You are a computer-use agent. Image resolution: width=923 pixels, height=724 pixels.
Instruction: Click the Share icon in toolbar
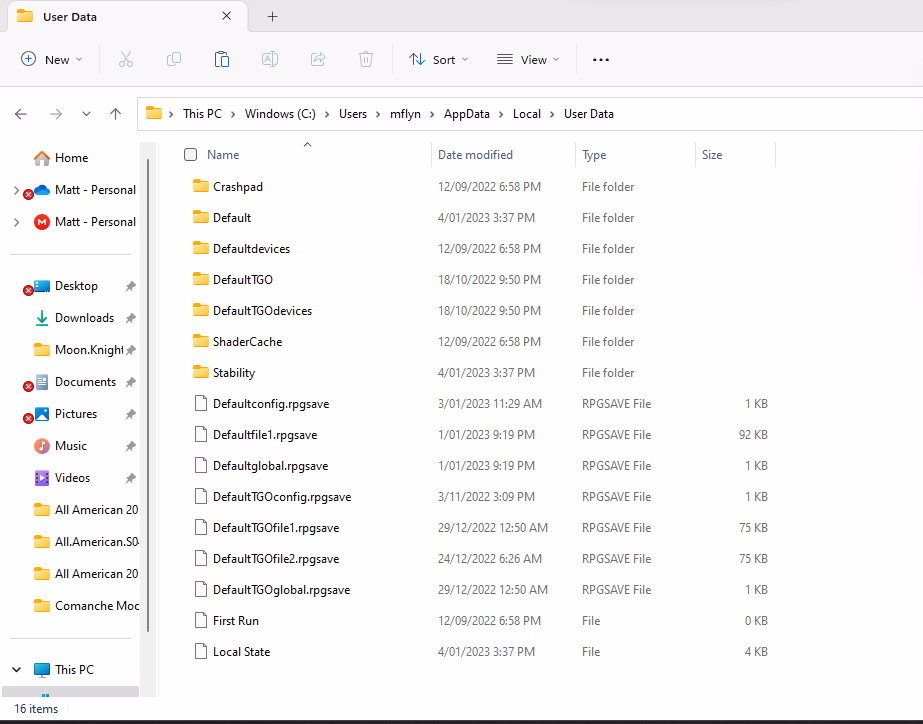point(318,60)
